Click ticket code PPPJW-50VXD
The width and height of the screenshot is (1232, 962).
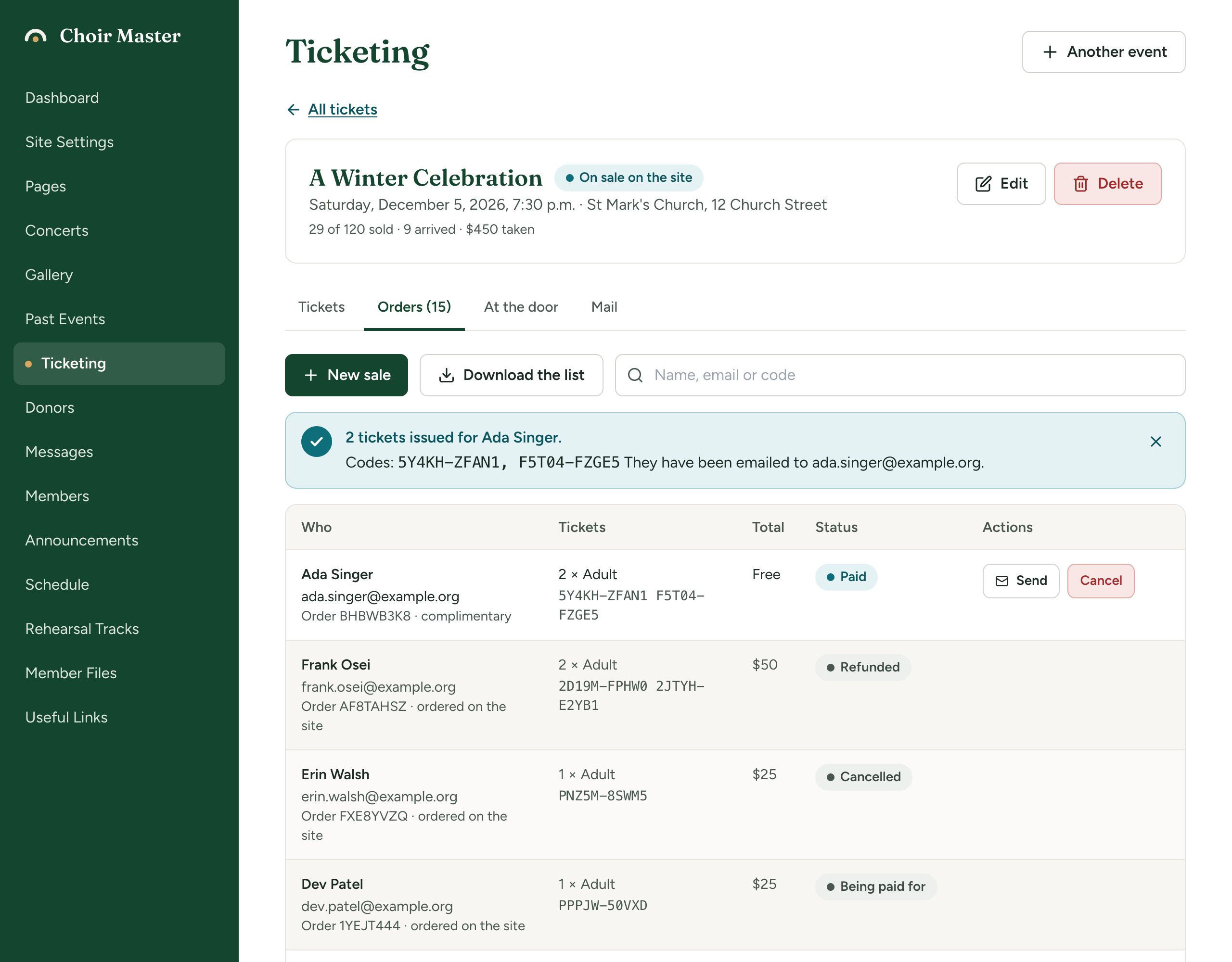[603, 906]
